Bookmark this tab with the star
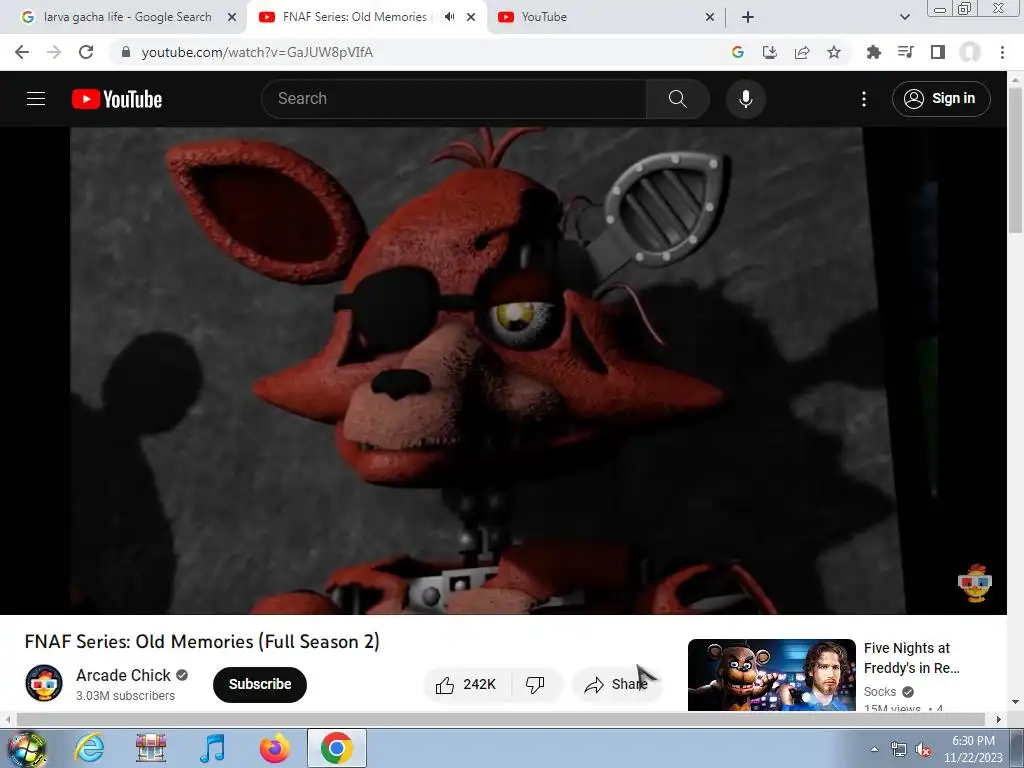Image resolution: width=1024 pixels, height=768 pixels. [x=834, y=52]
